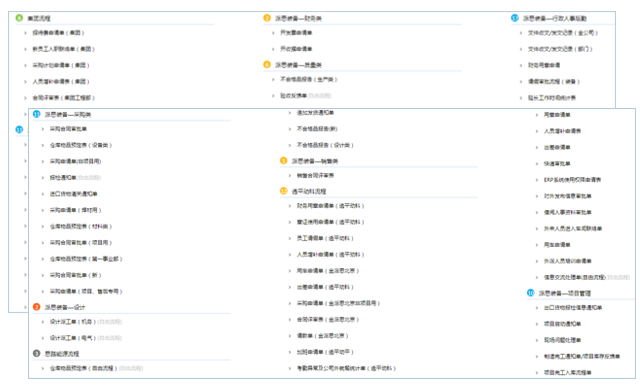Expand the arrow before 采购合同审批单

coord(42,129)
